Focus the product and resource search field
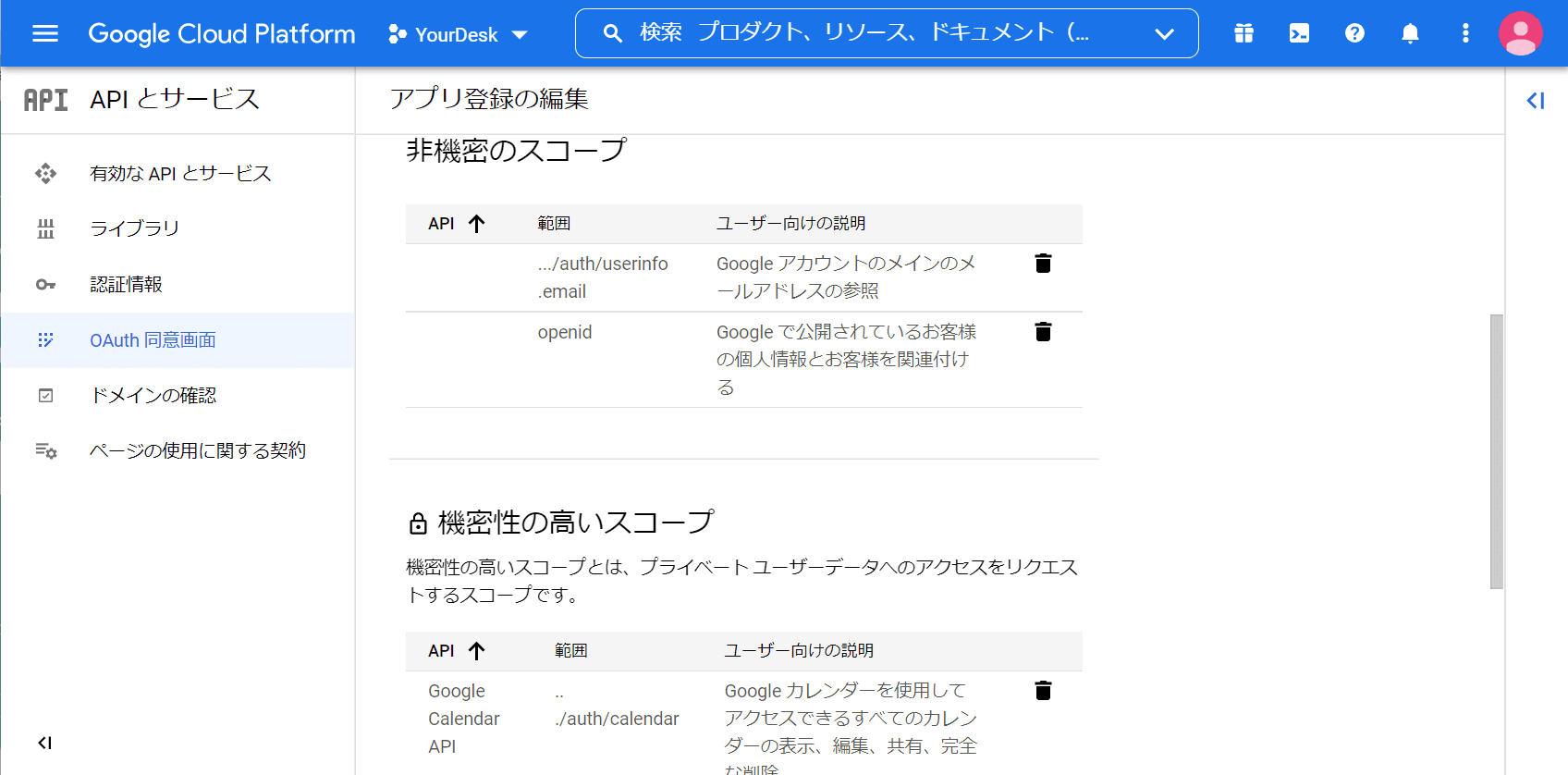This screenshot has height=775, width=1568. coord(887,33)
